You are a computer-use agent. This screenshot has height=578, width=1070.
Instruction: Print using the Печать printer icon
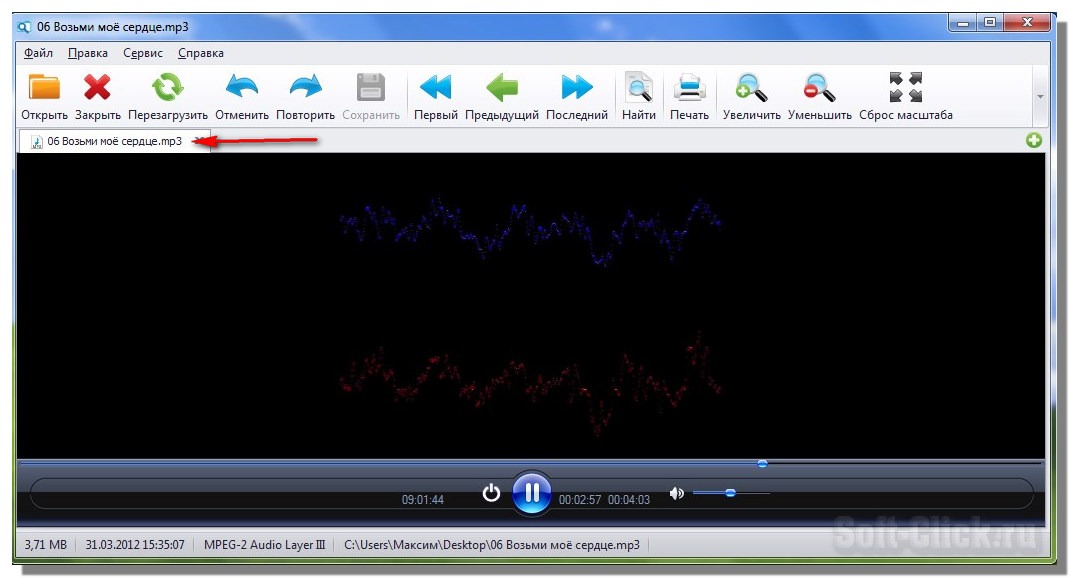[x=689, y=89]
